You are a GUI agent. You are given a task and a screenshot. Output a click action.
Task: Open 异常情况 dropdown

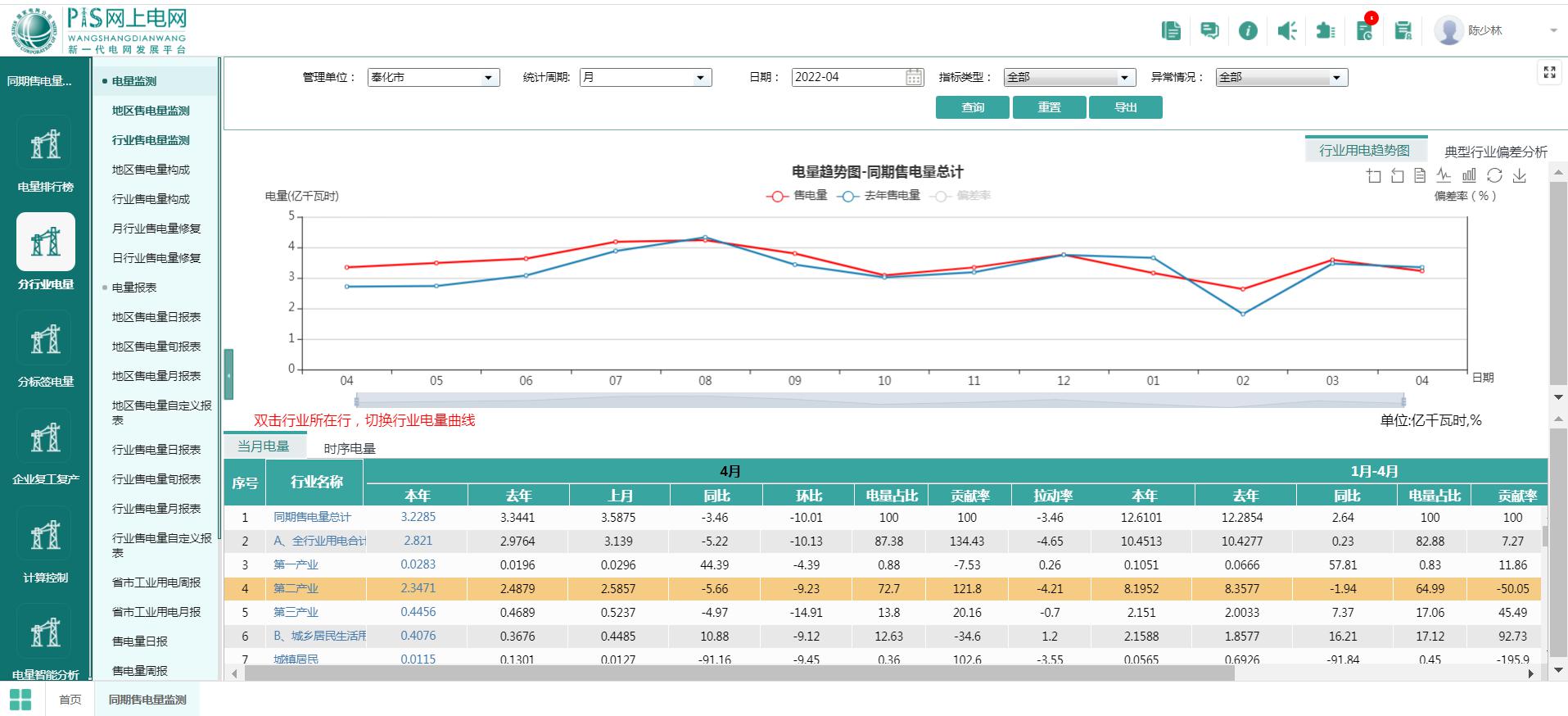[x=1281, y=77]
